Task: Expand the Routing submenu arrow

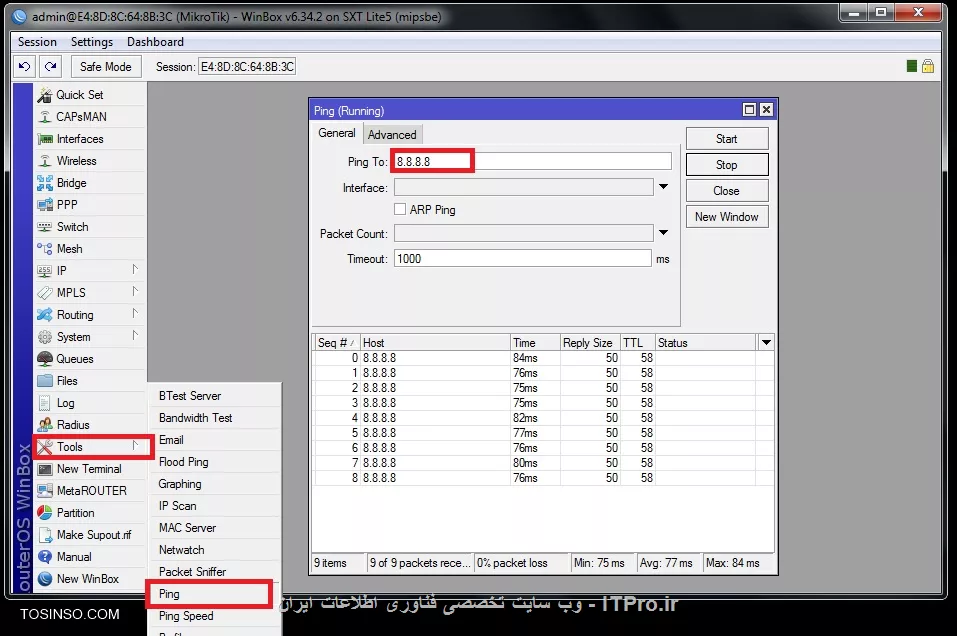Action: (135, 313)
